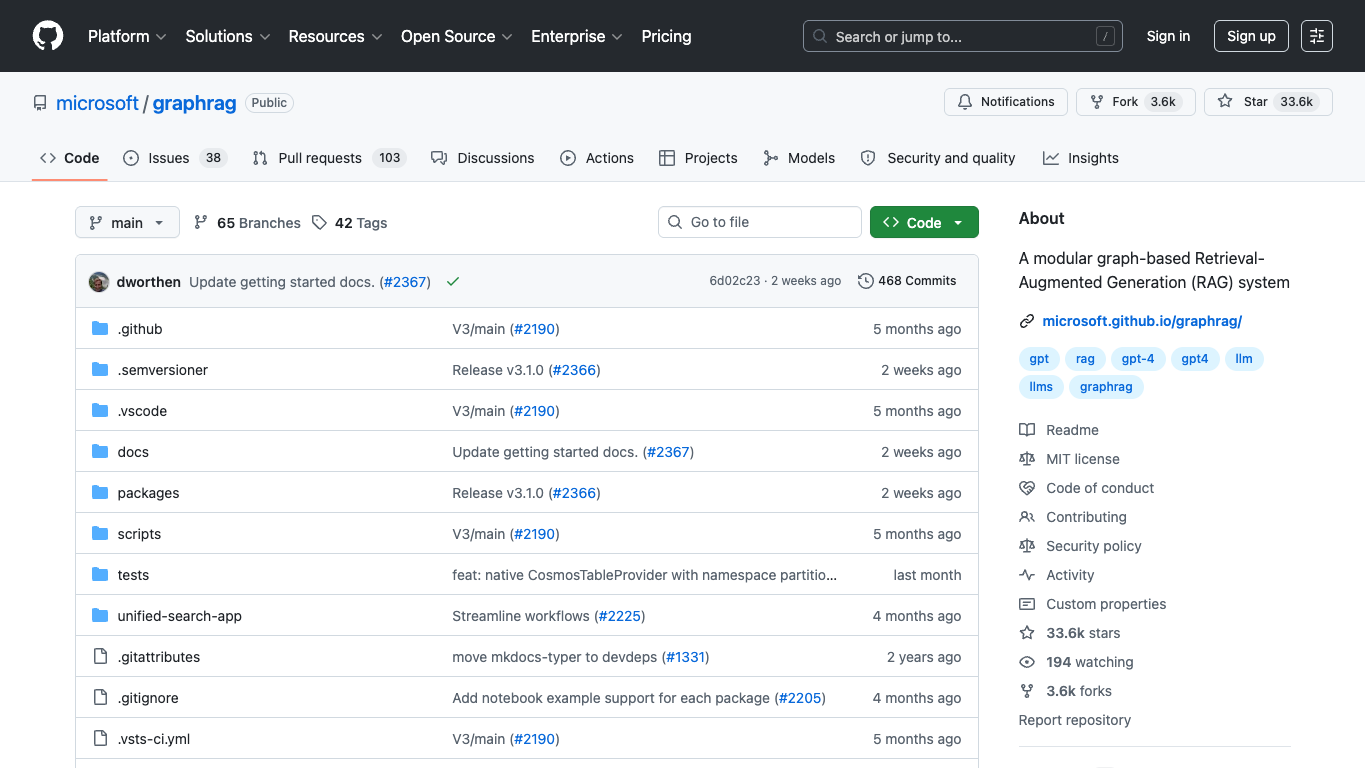Viewport: 1365px width, 768px height.
Task: Click the Code of conduct heart icon
Action: pyautogui.click(x=1027, y=488)
